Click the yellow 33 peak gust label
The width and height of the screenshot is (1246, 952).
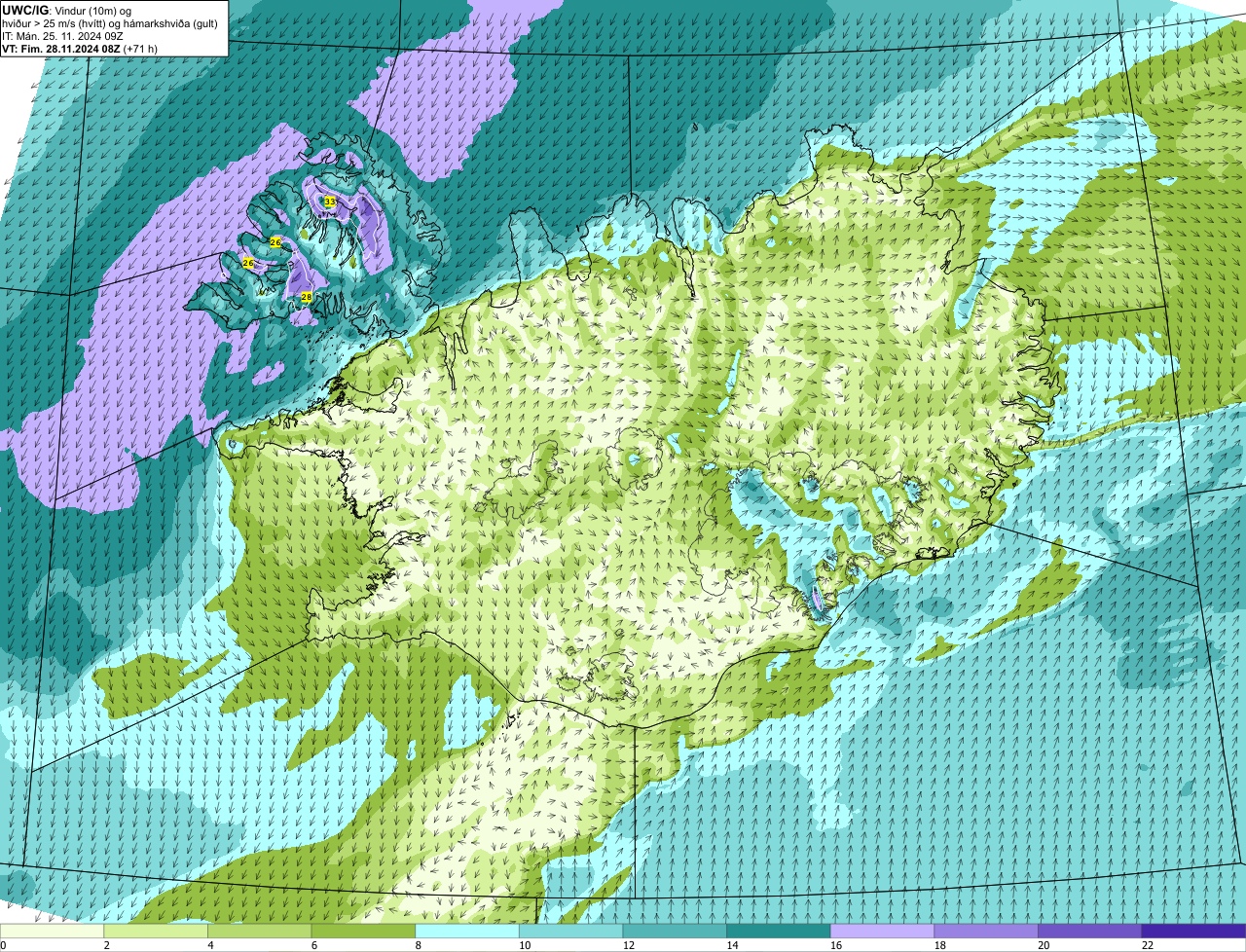click(330, 201)
